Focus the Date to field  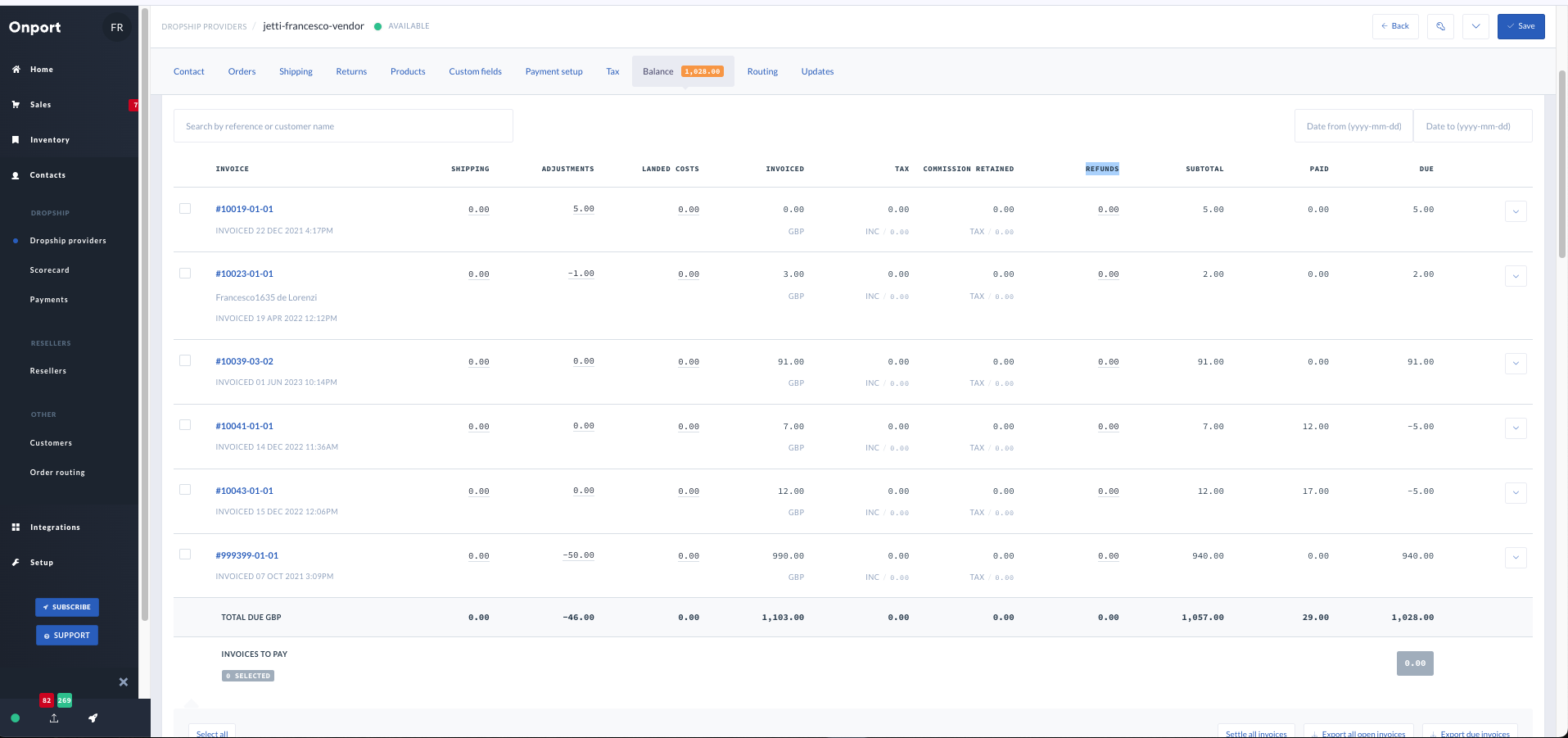click(x=1473, y=126)
